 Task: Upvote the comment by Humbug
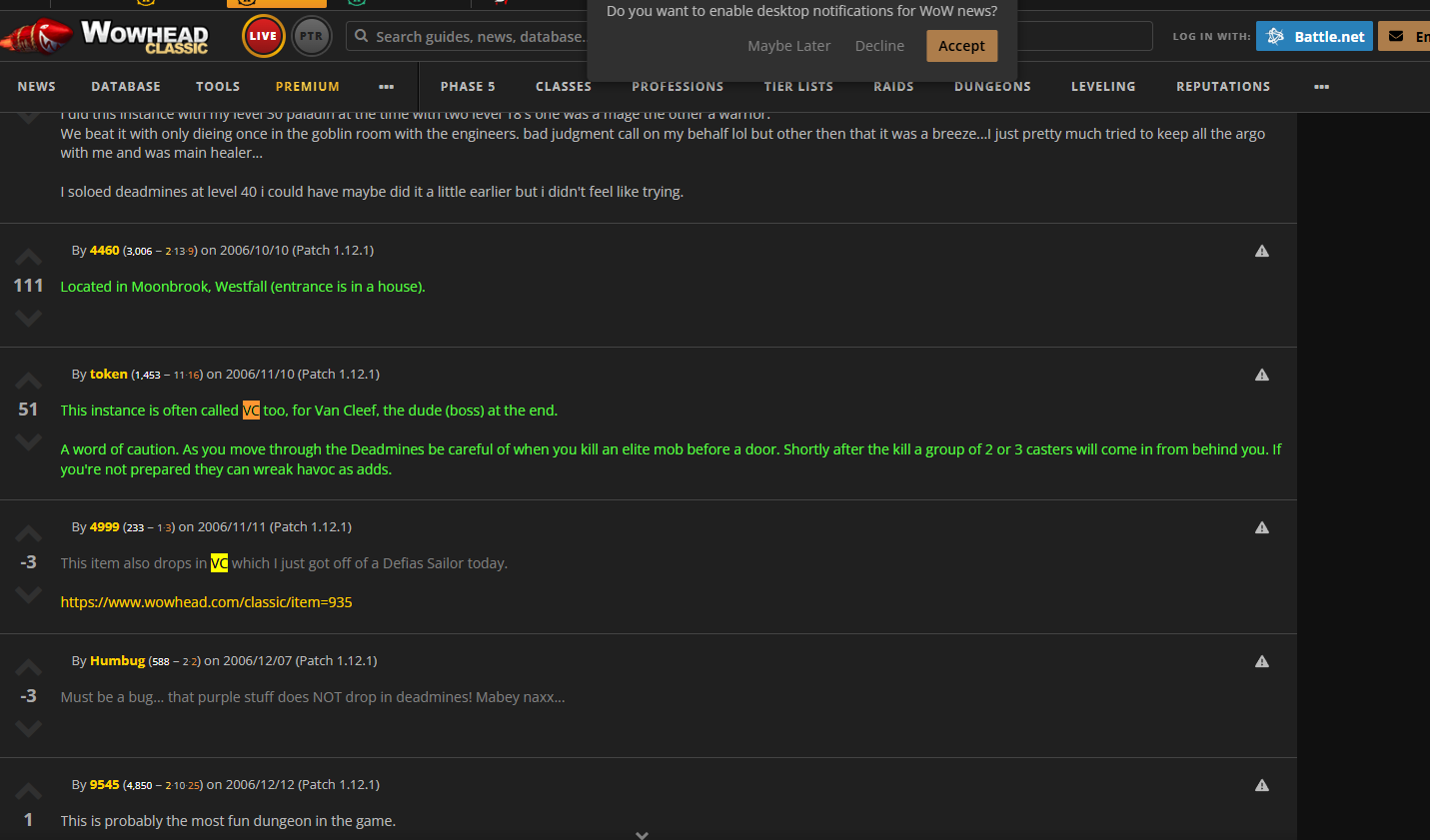click(28, 667)
